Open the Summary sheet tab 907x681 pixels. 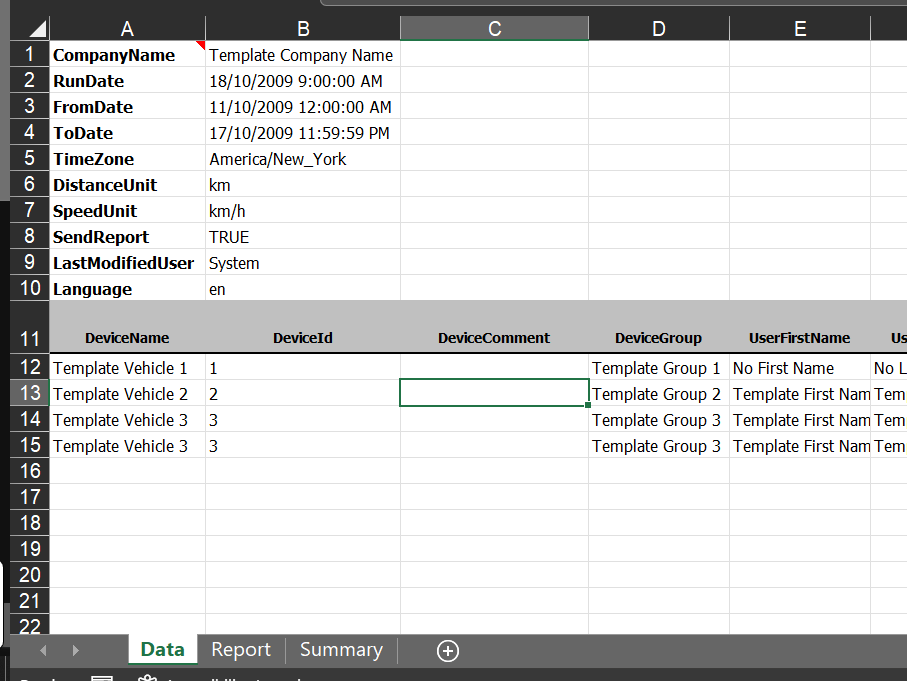(341, 650)
